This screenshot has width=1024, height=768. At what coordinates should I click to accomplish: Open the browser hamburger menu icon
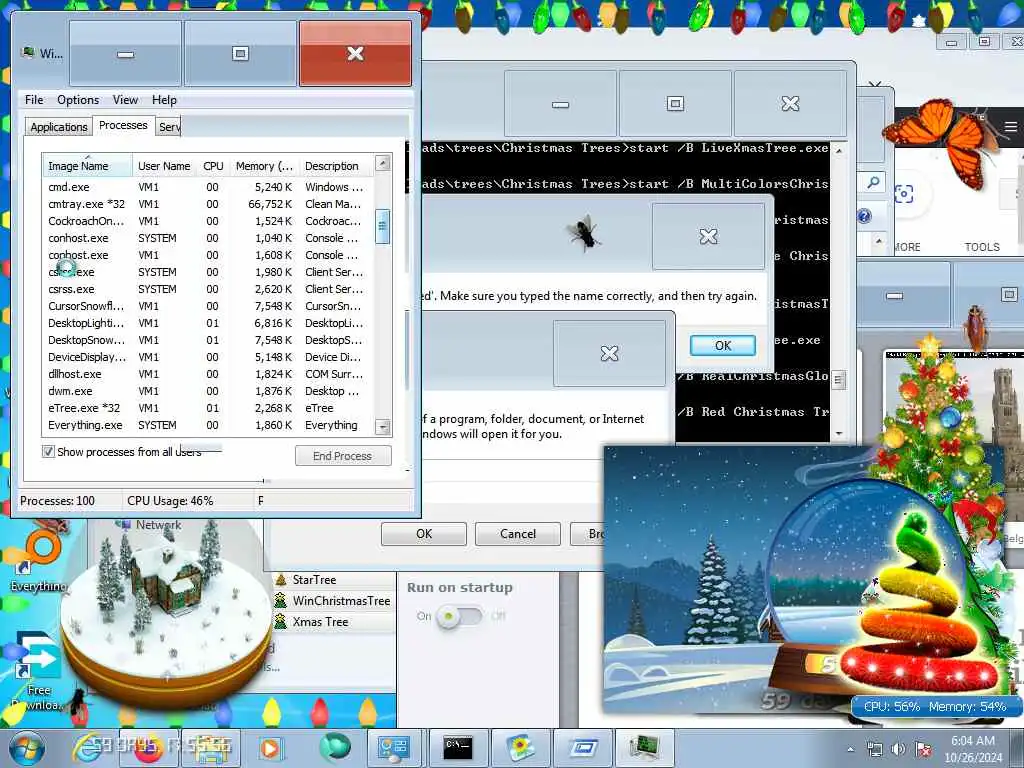pyautogui.click(x=1010, y=127)
